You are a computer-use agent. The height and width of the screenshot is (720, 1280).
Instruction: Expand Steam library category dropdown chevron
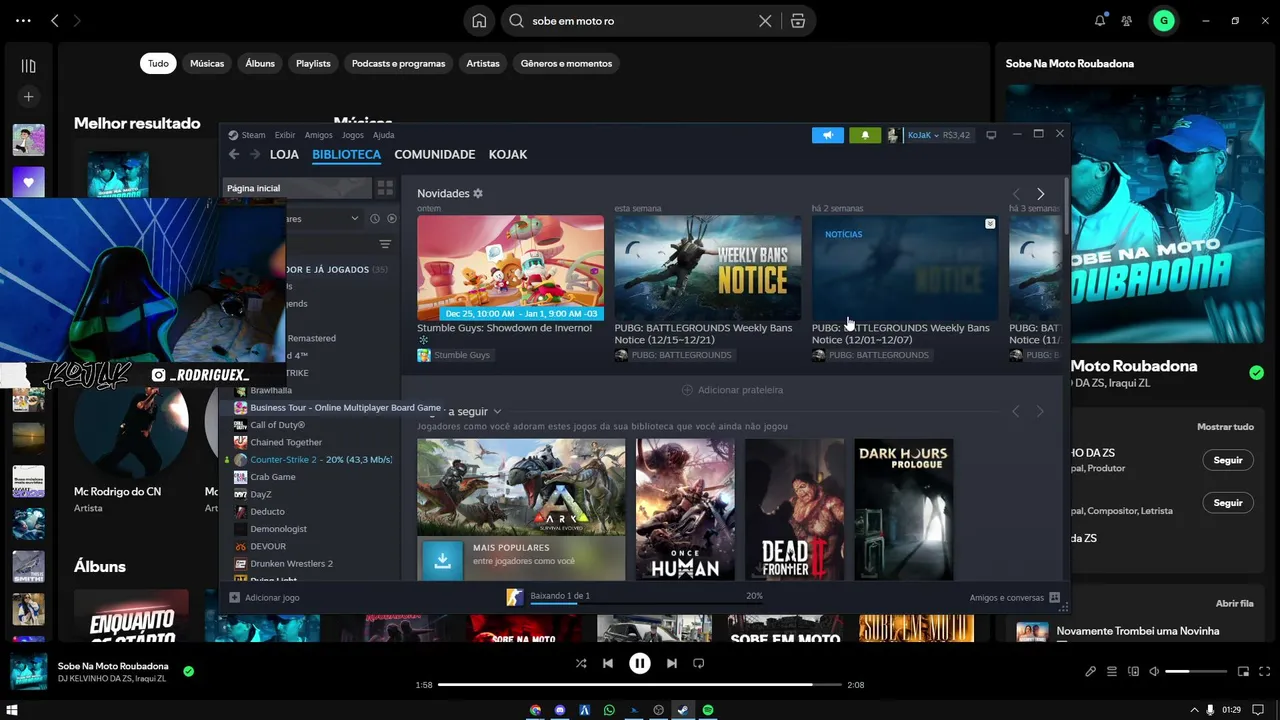[x=354, y=218]
